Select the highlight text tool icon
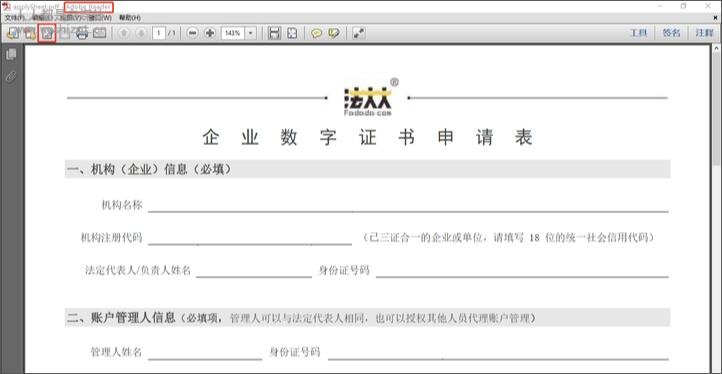This screenshot has height=374, width=722. 334,33
